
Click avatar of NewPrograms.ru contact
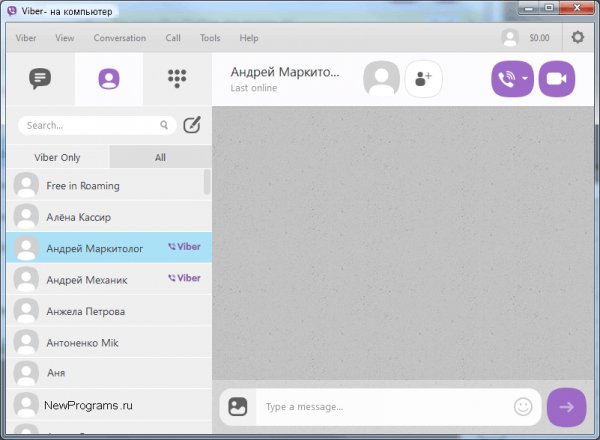pyautogui.click(x=26, y=404)
